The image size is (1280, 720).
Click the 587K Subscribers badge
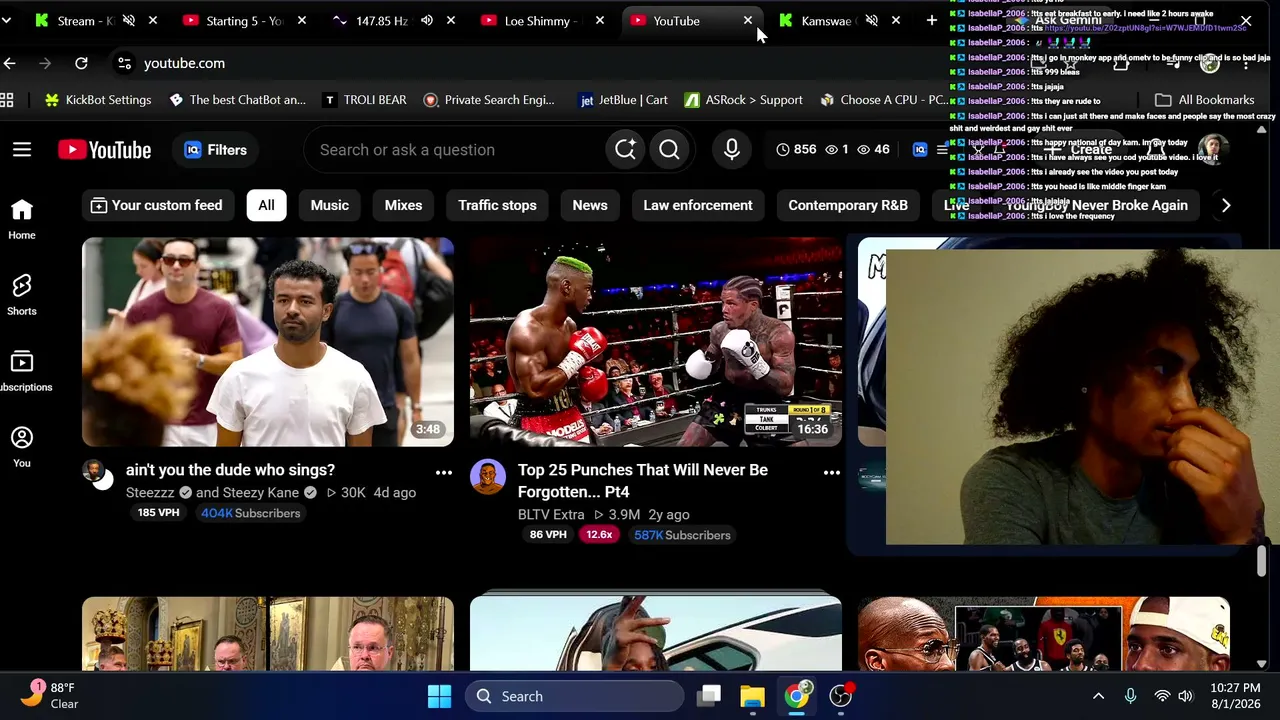(682, 535)
